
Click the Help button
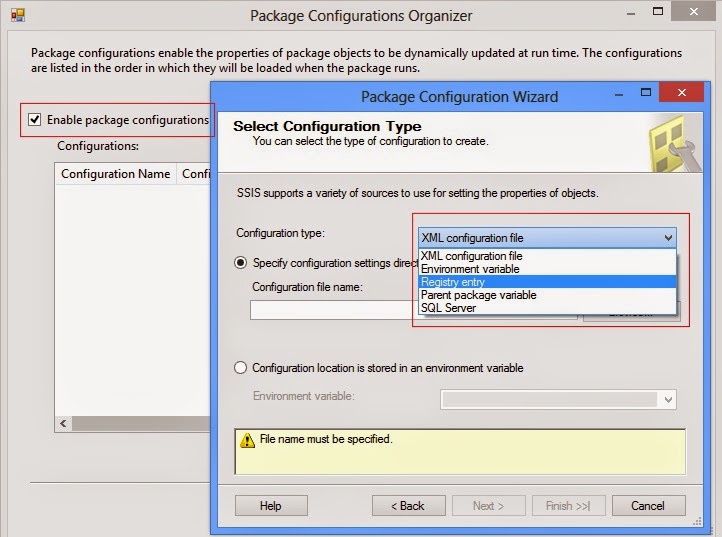click(x=271, y=506)
